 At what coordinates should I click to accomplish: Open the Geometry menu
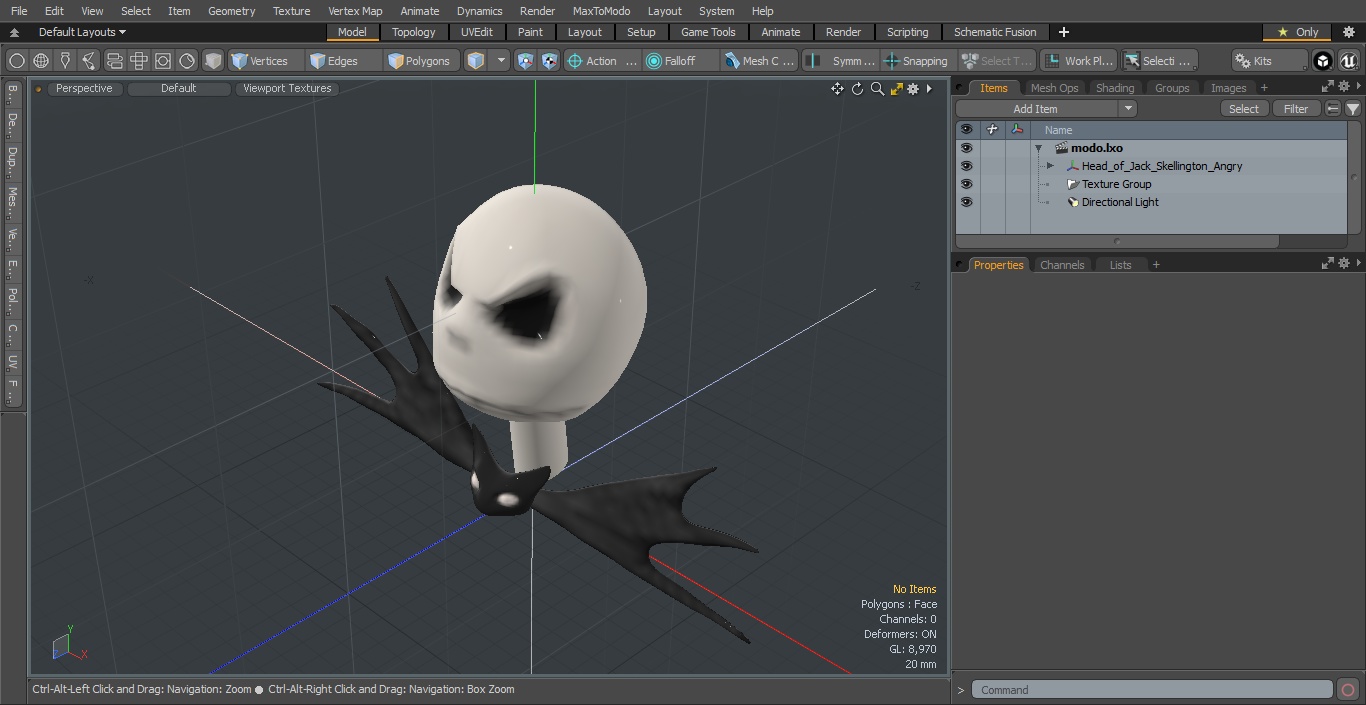[x=231, y=11]
